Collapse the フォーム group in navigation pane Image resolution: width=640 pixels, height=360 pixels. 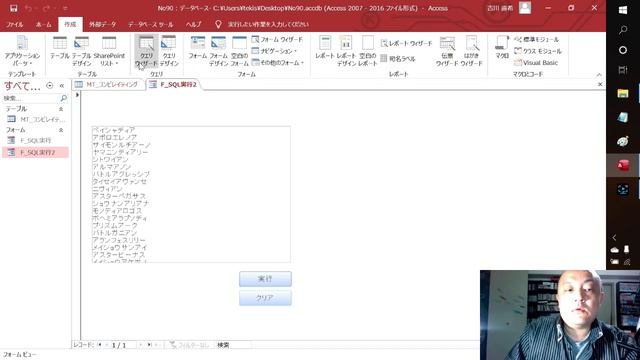tap(61, 130)
